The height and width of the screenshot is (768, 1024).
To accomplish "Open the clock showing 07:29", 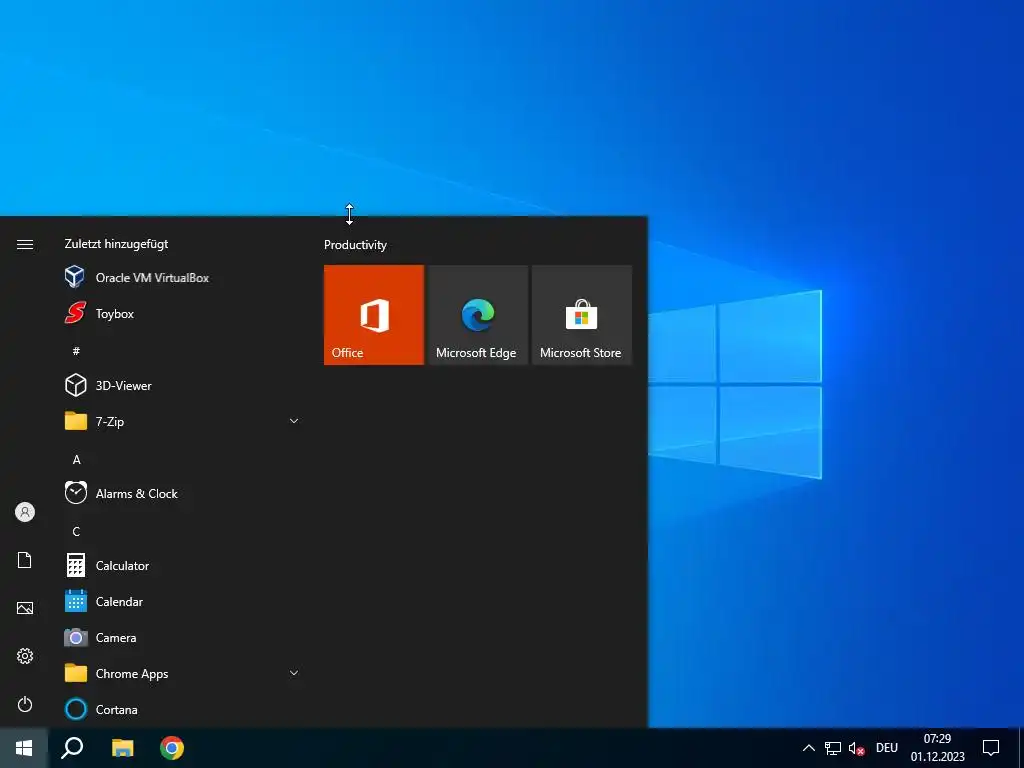I will [x=937, y=748].
